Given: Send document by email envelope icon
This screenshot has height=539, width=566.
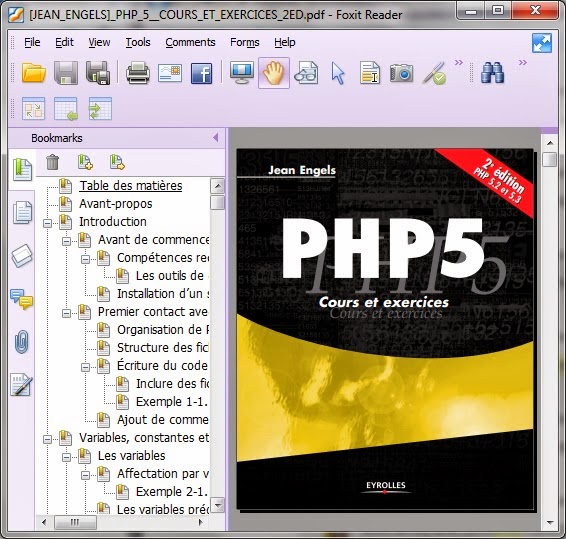Looking at the screenshot, I should (170, 73).
